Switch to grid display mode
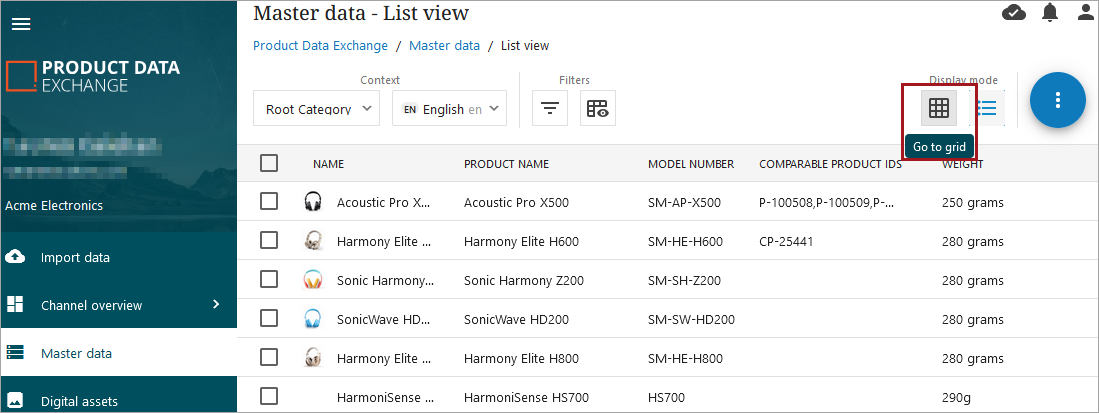The image size is (1099, 413). click(x=938, y=107)
